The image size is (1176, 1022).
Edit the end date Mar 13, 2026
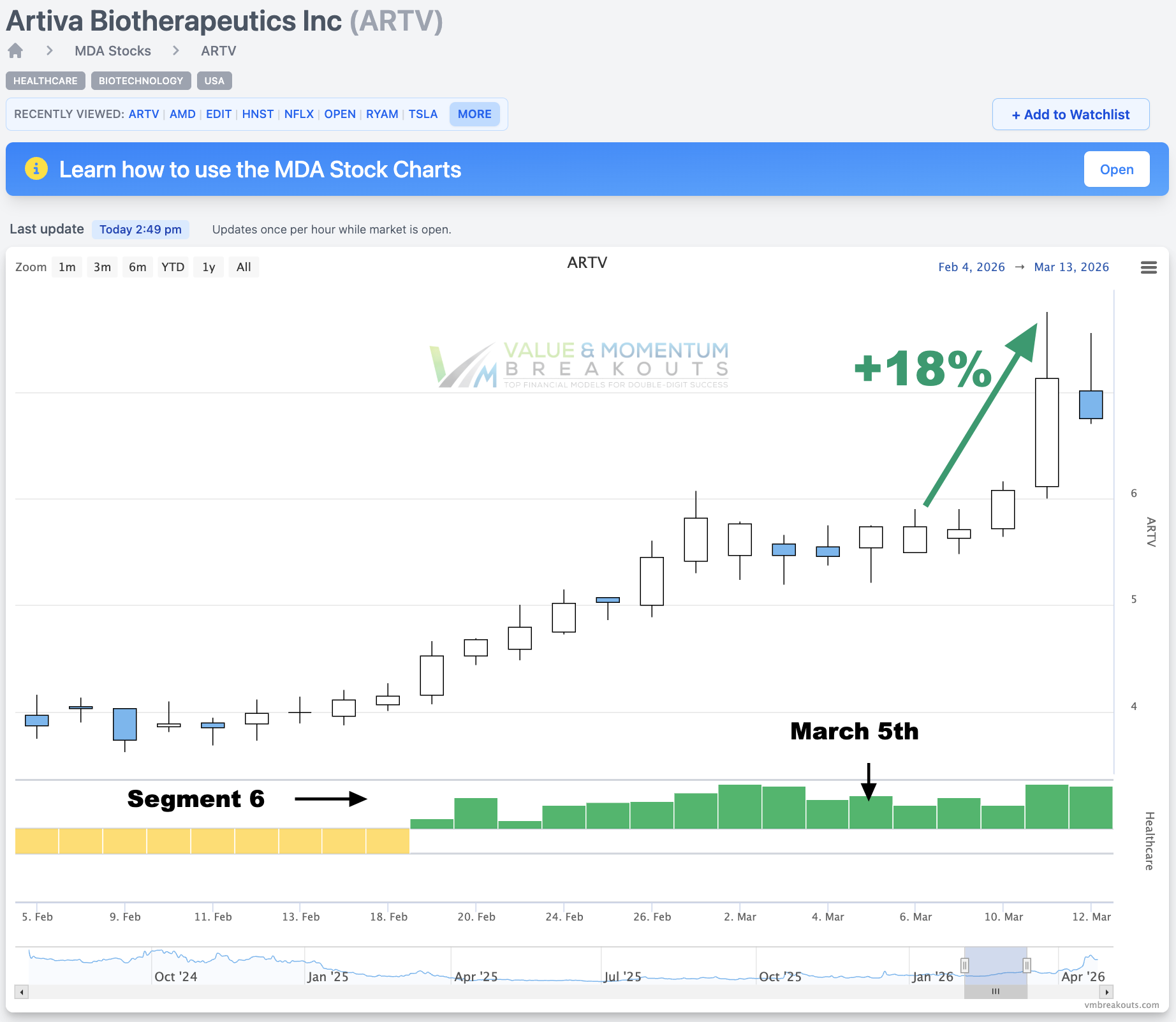(x=1071, y=267)
